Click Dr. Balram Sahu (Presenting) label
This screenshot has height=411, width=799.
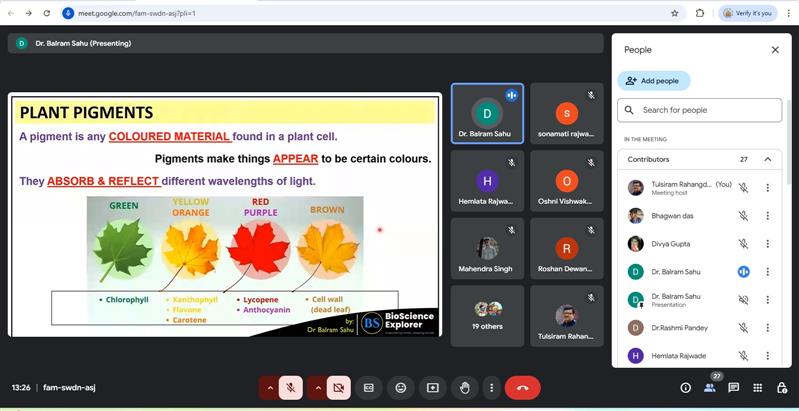click(x=83, y=43)
